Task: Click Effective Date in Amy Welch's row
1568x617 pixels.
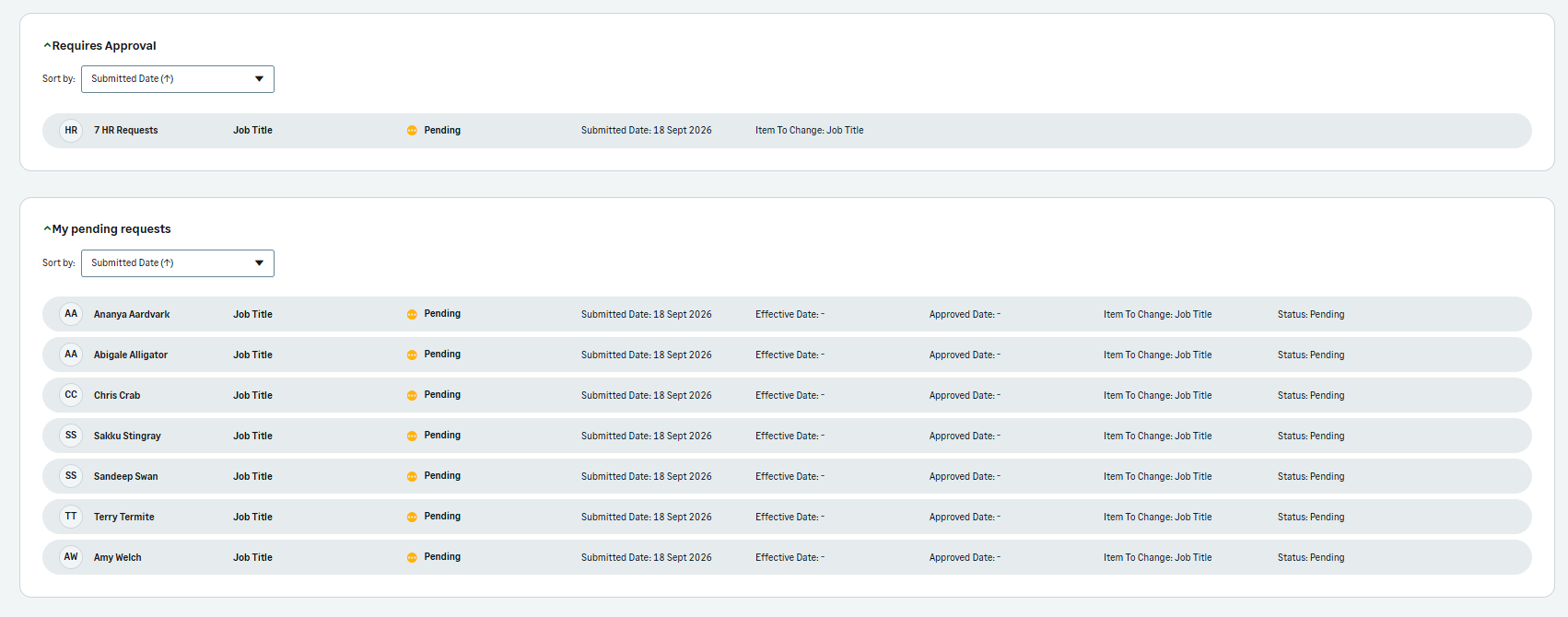Action: [x=790, y=558]
